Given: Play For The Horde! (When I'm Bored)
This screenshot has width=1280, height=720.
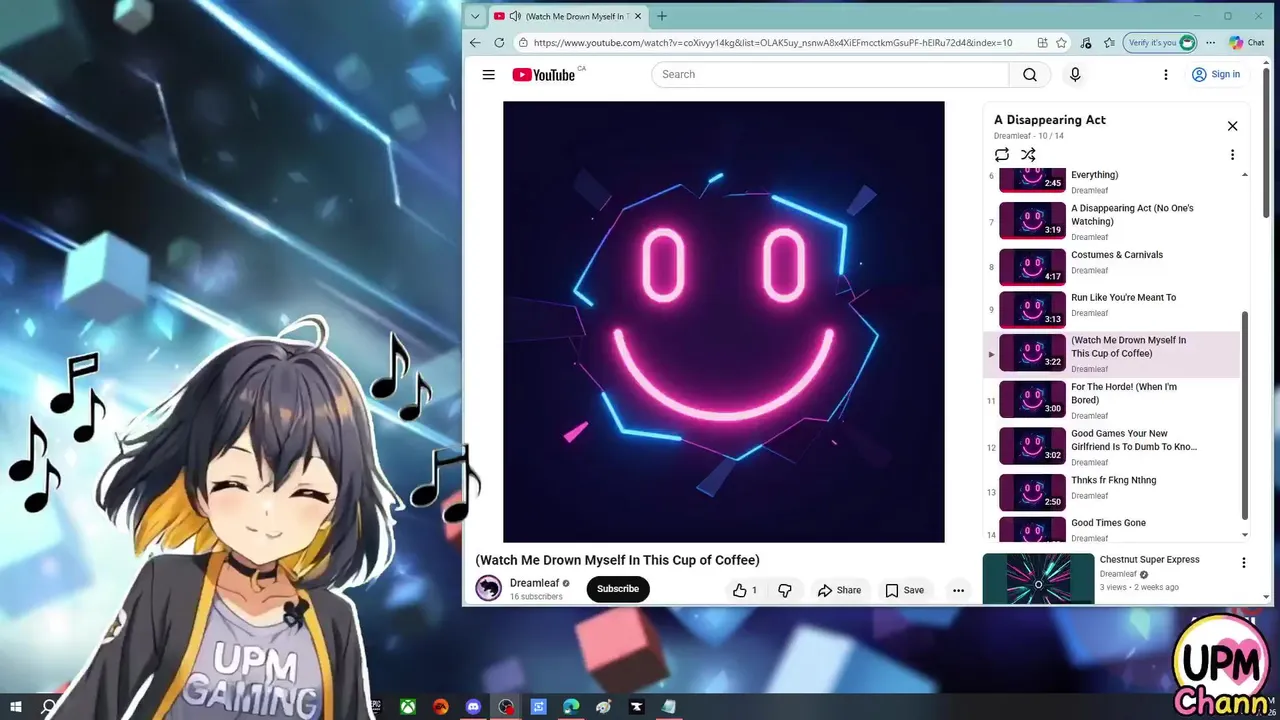Looking at the screenshot, I should pyautogui.click(x=1112, y=400).
